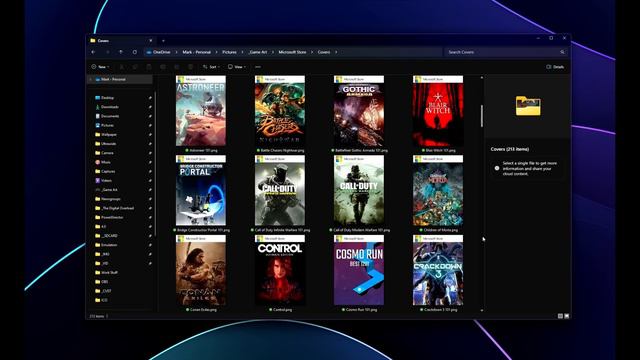Go back with the navigation back arrow
The width and height of the screenshot is (640, 360).
click(x=93, y=52)
